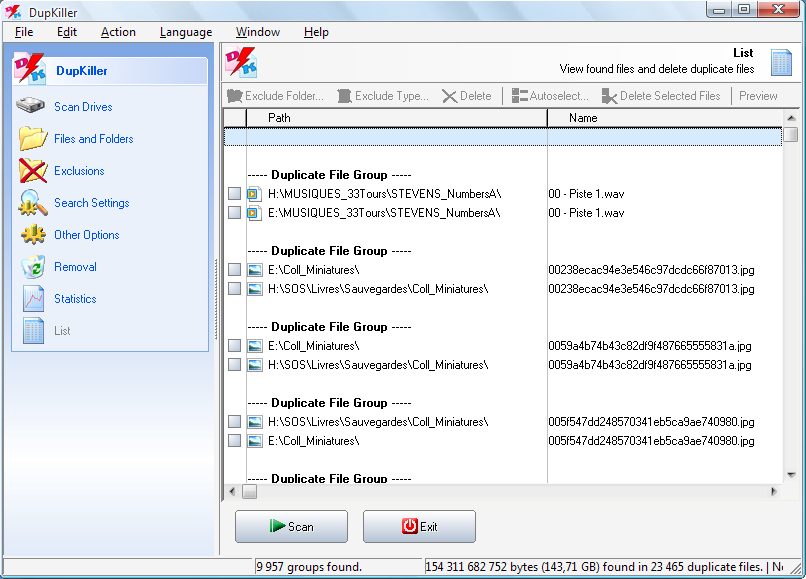The image size is (806, 579).
Task: Open the Autoselect toolbar option
Action: pyautogui.click(x=550, y=96)
